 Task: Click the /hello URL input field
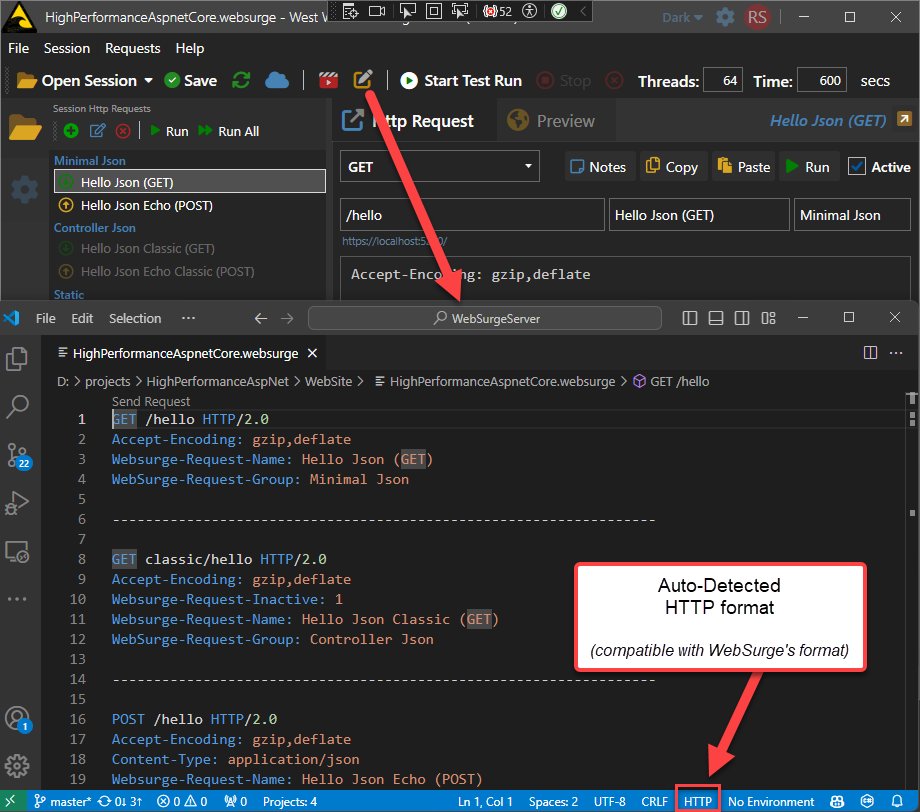(x=472, y=215)
